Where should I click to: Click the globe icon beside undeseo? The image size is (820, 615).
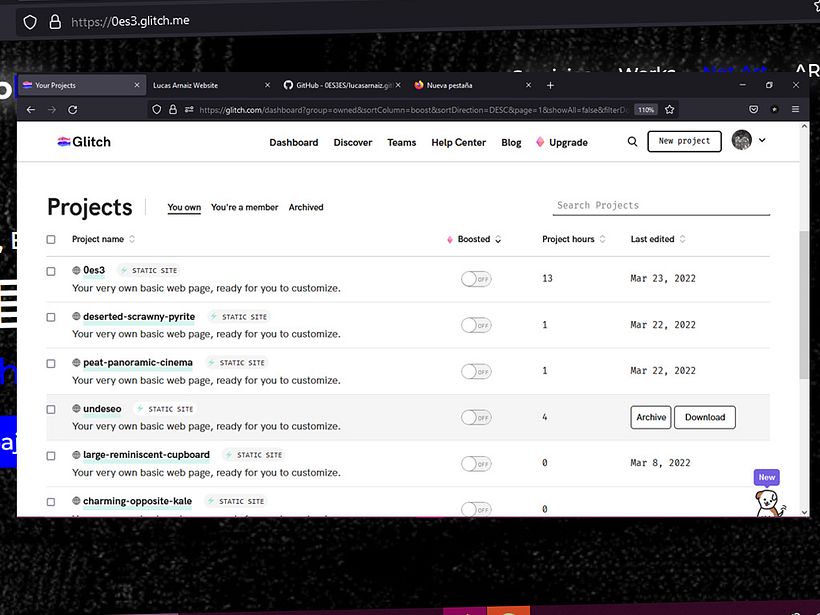click(x=76, y=408)
